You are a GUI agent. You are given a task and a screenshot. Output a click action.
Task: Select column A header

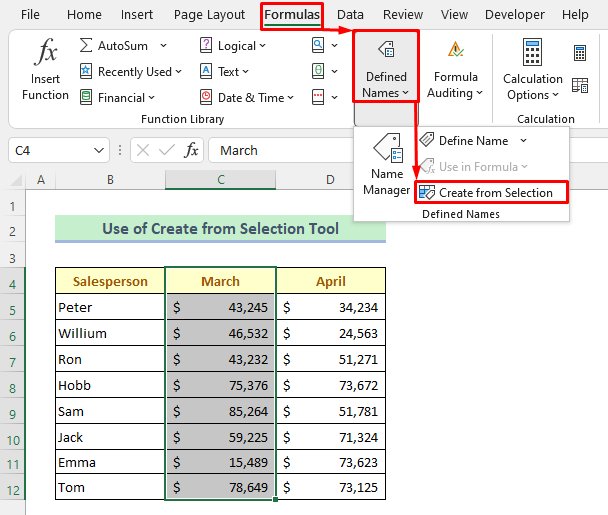click(x=41, y=180)
